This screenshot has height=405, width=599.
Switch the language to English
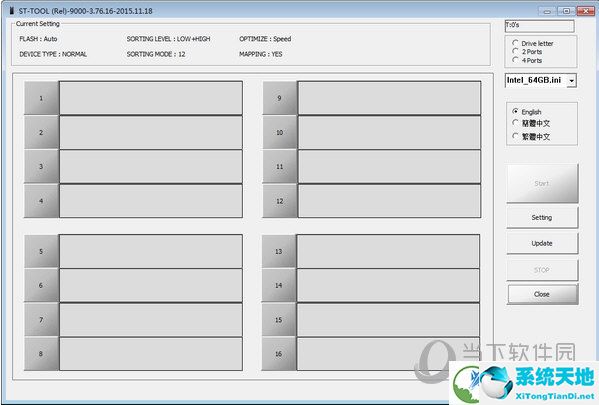coord(527,112)
